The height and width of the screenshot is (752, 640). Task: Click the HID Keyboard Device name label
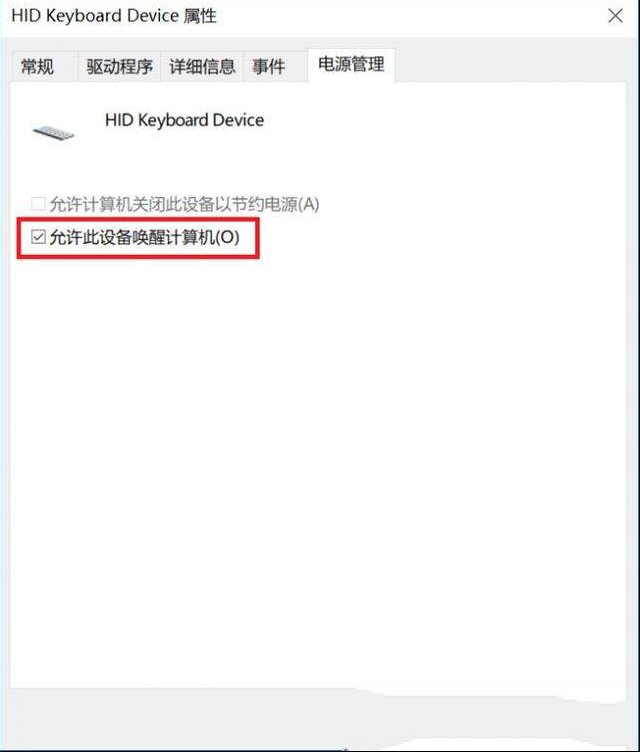pos(184,120)
